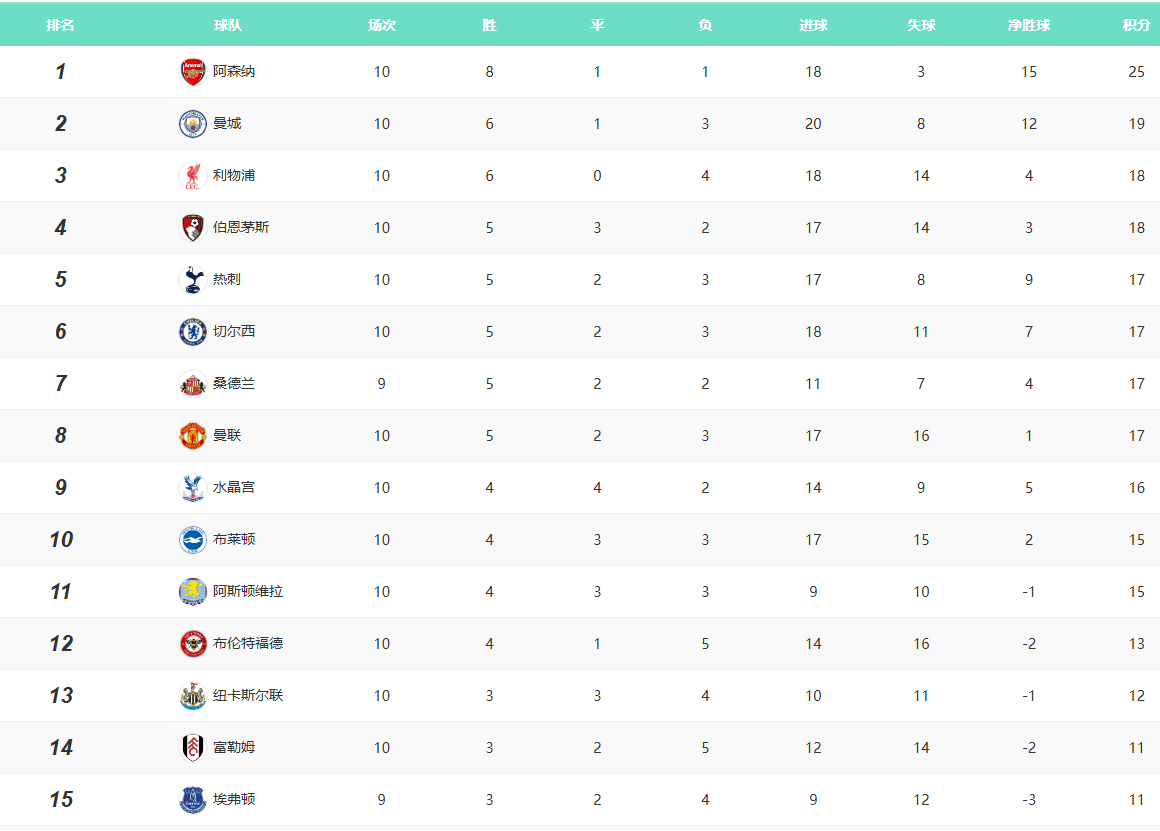Click the Arsenal club crest icon
This screenshot has width=1160, height=831.
[x=193, y=72]
